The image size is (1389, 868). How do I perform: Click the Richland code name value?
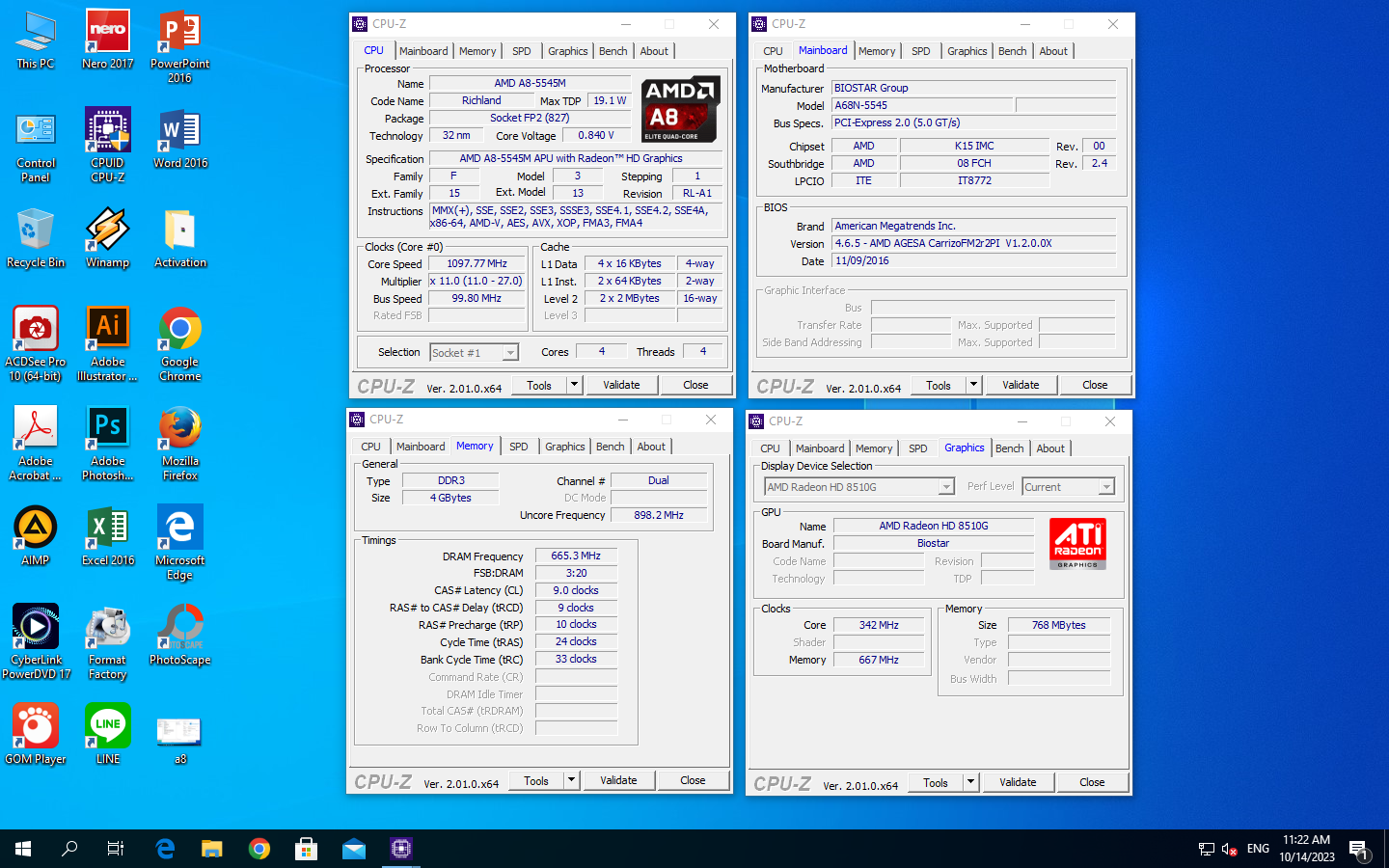coord(481,100)
